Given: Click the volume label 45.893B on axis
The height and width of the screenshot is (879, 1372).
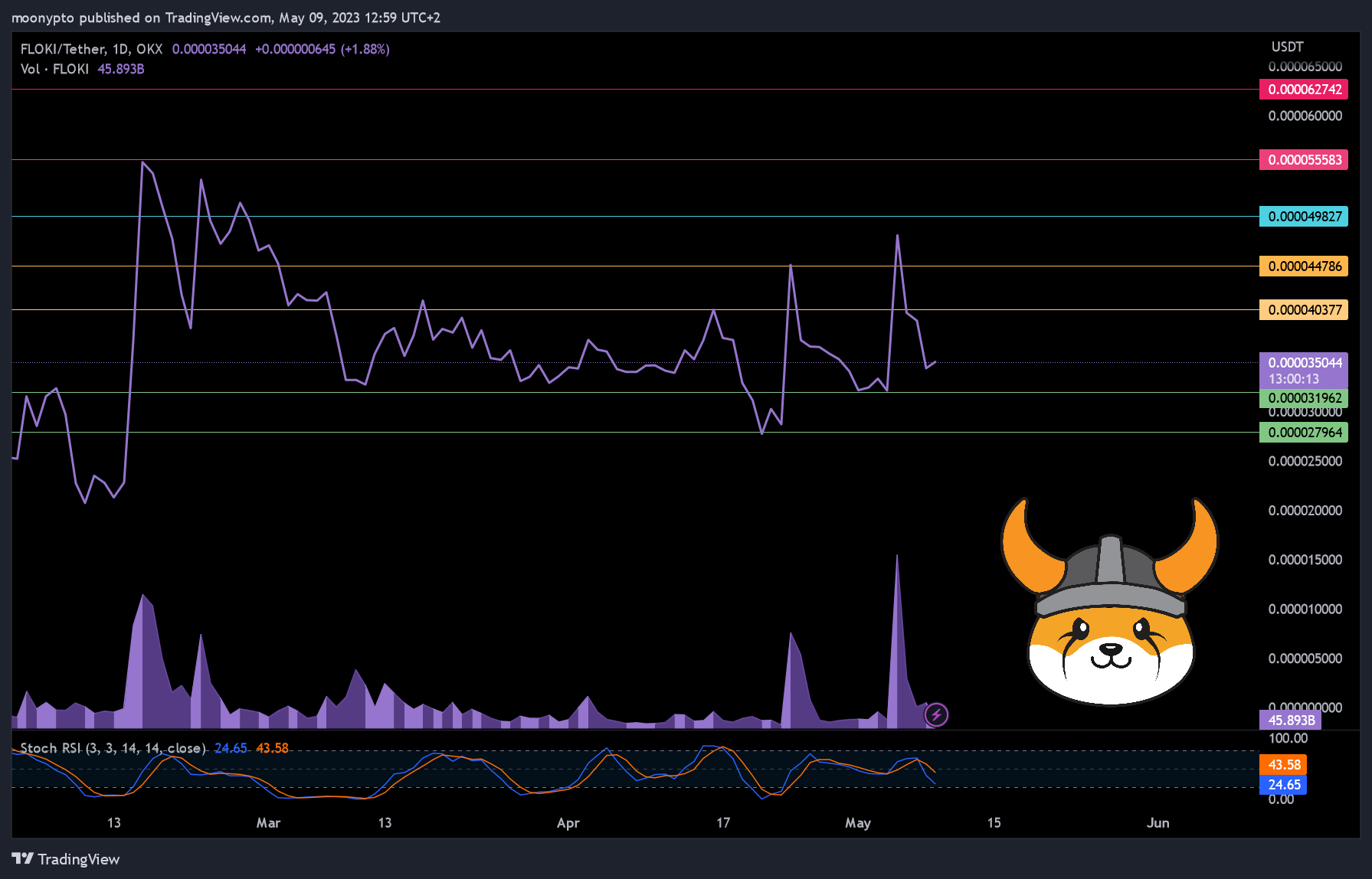Looking at the screenshot, I should [1290, 720].
